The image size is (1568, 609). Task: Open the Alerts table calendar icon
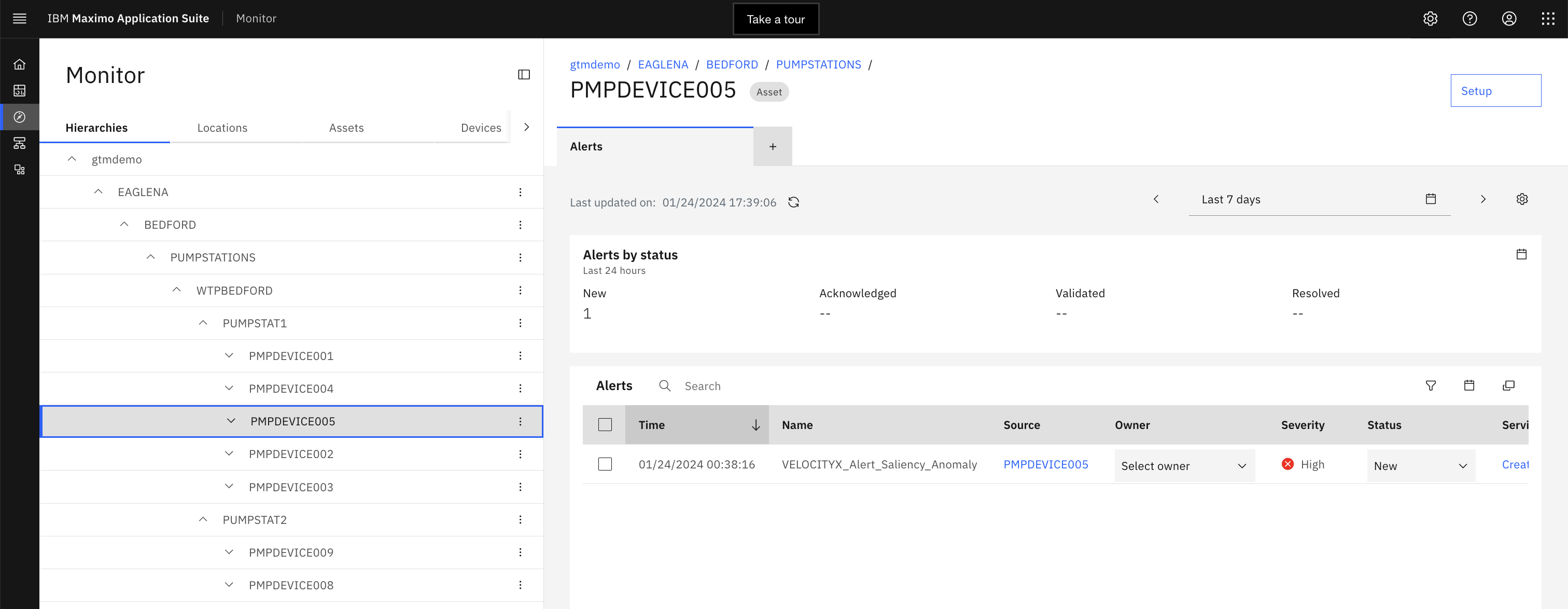(x=1469, y=385)
